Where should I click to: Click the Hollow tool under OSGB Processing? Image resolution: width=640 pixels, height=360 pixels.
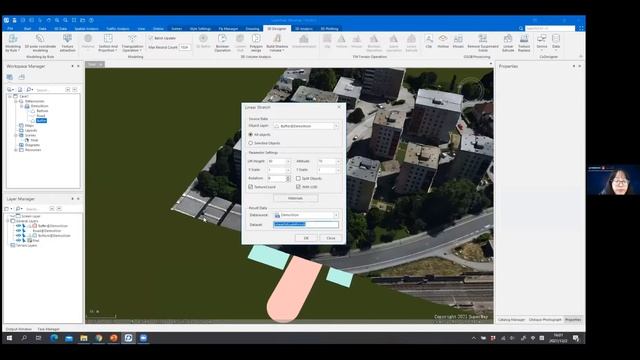tap(443, 41)
